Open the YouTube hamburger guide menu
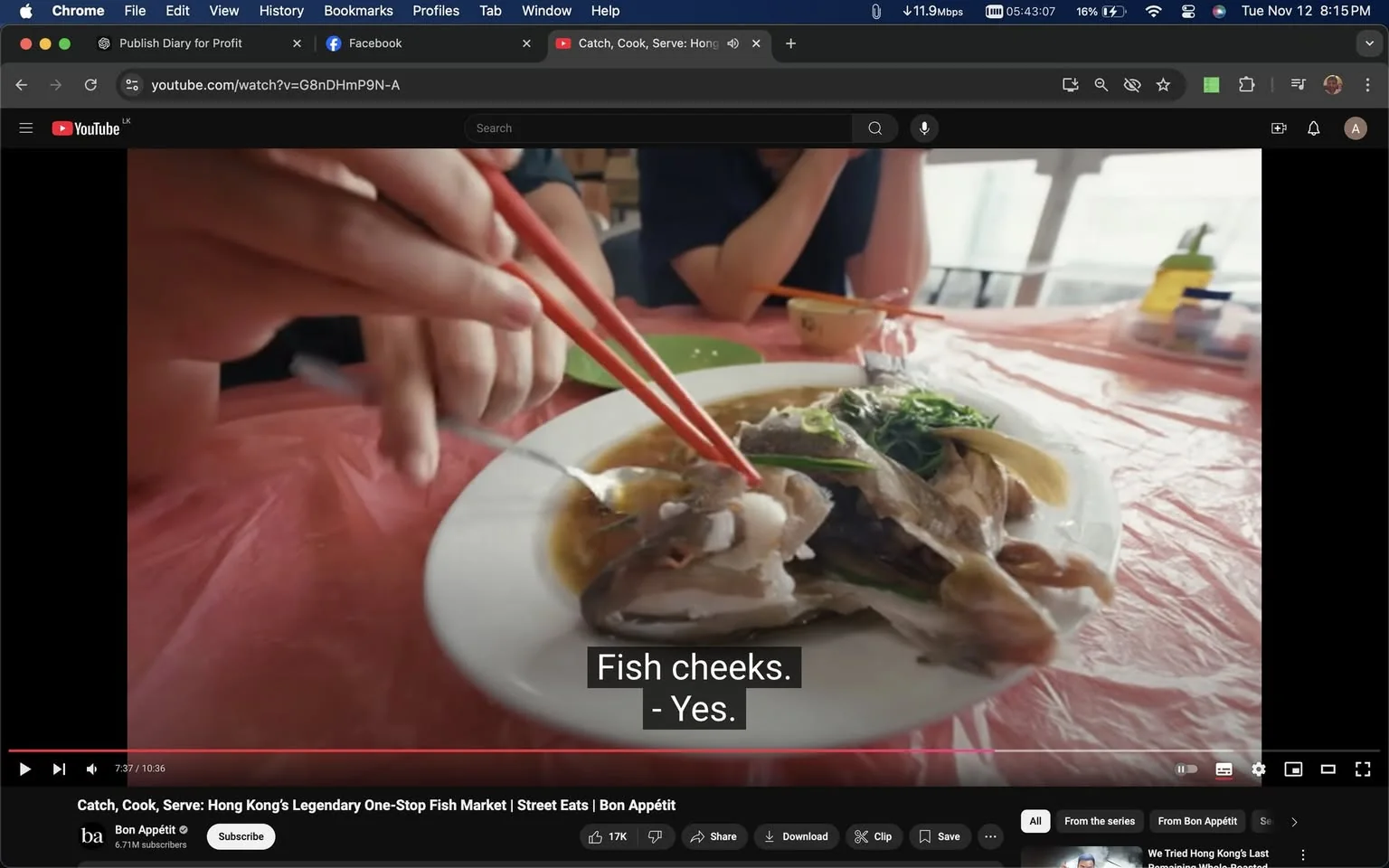Viewport: 1389px width, 868px height. (26, 128)
